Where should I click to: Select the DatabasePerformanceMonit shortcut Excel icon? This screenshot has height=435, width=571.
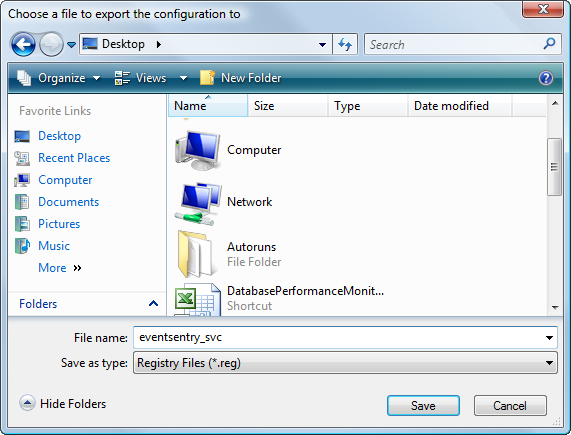198,299
